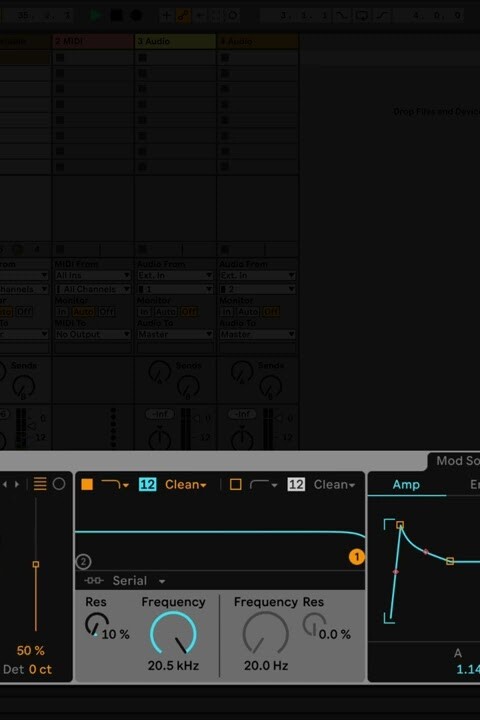Select the oscillator effect lines icon
This screenshot has width=480, height=720.
40,484
